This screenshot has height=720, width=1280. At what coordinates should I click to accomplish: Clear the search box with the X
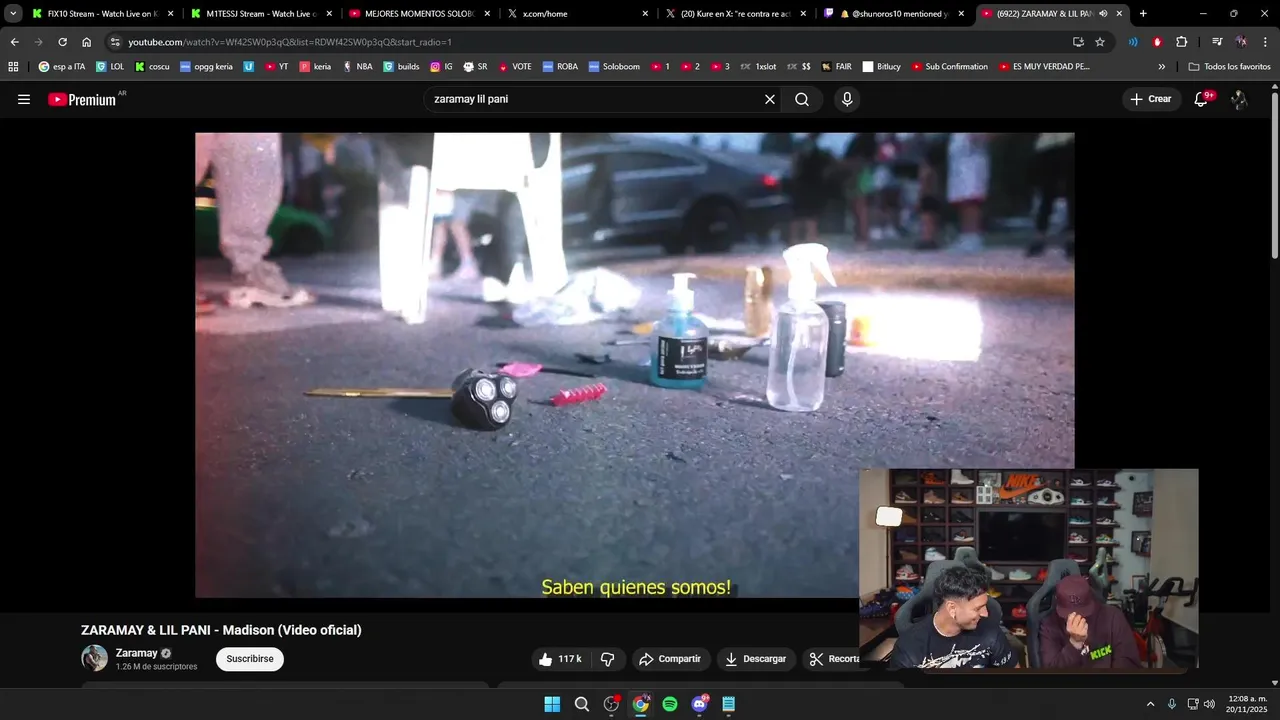770,99
